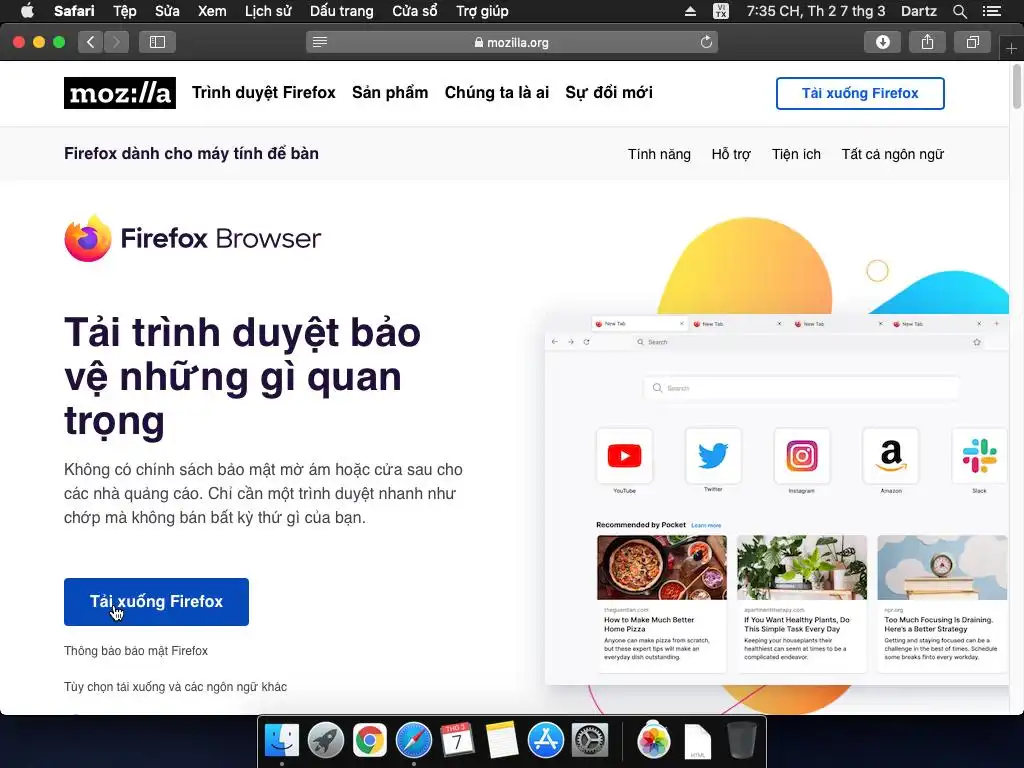
Task: Open the Safari app menu
Action: [74, 11]
